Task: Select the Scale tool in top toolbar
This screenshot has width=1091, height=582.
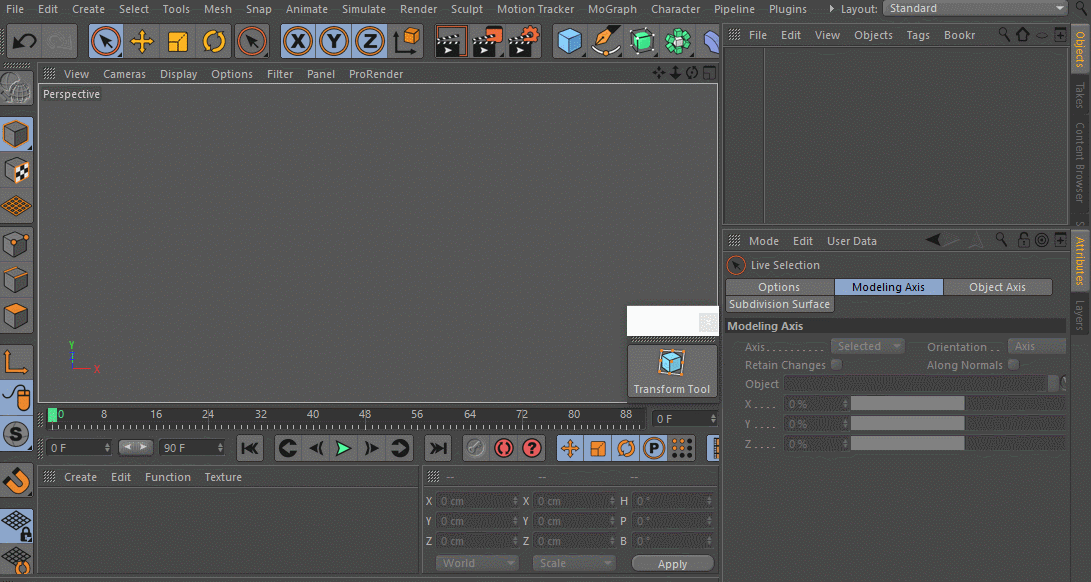Action: pos(178,42)
